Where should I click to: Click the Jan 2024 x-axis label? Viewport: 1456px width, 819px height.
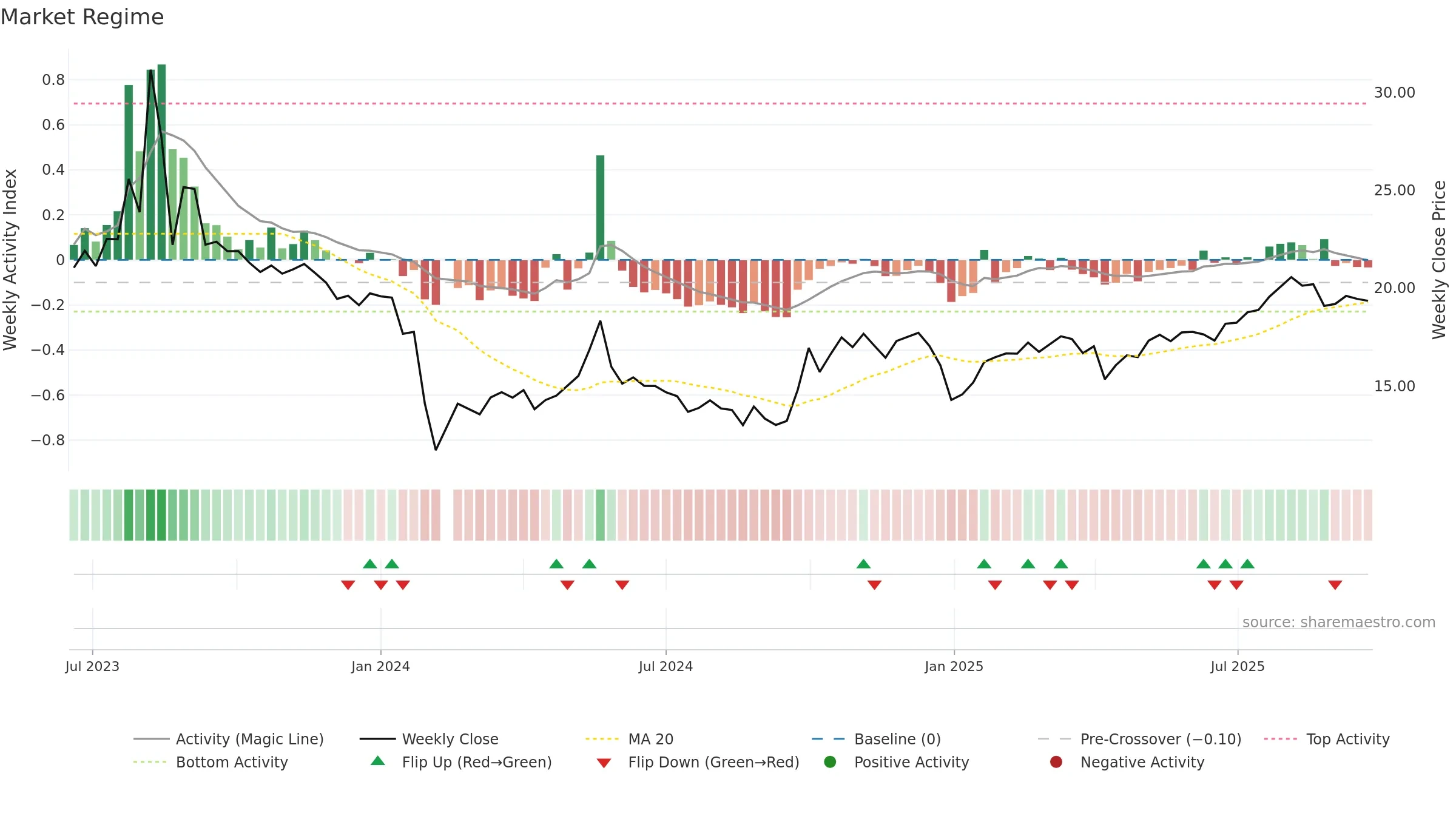point(380,666)
